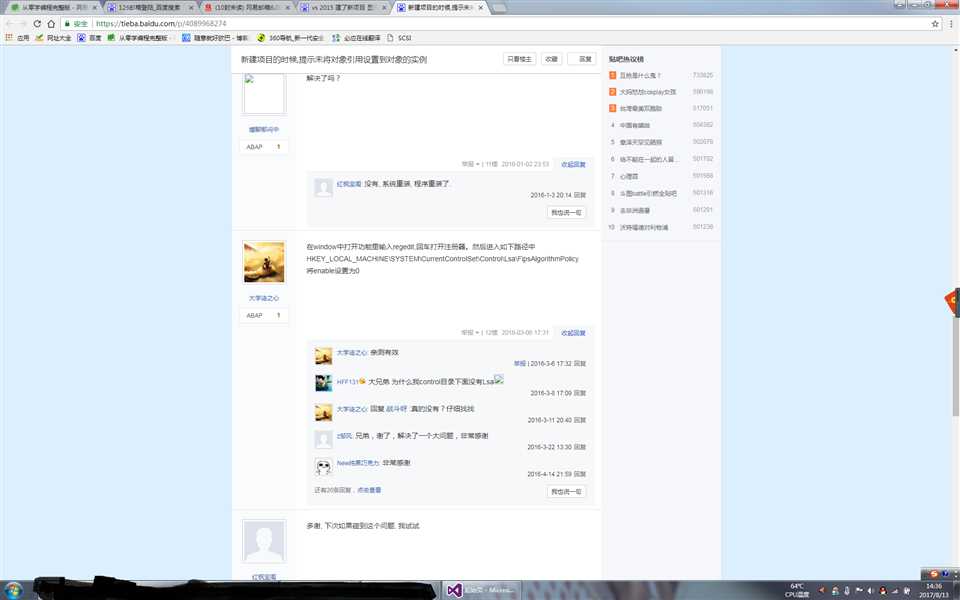Screen dimensions: 960x600
Task: Reload the page with the refresh icon
Action: (x=37, y=24)
